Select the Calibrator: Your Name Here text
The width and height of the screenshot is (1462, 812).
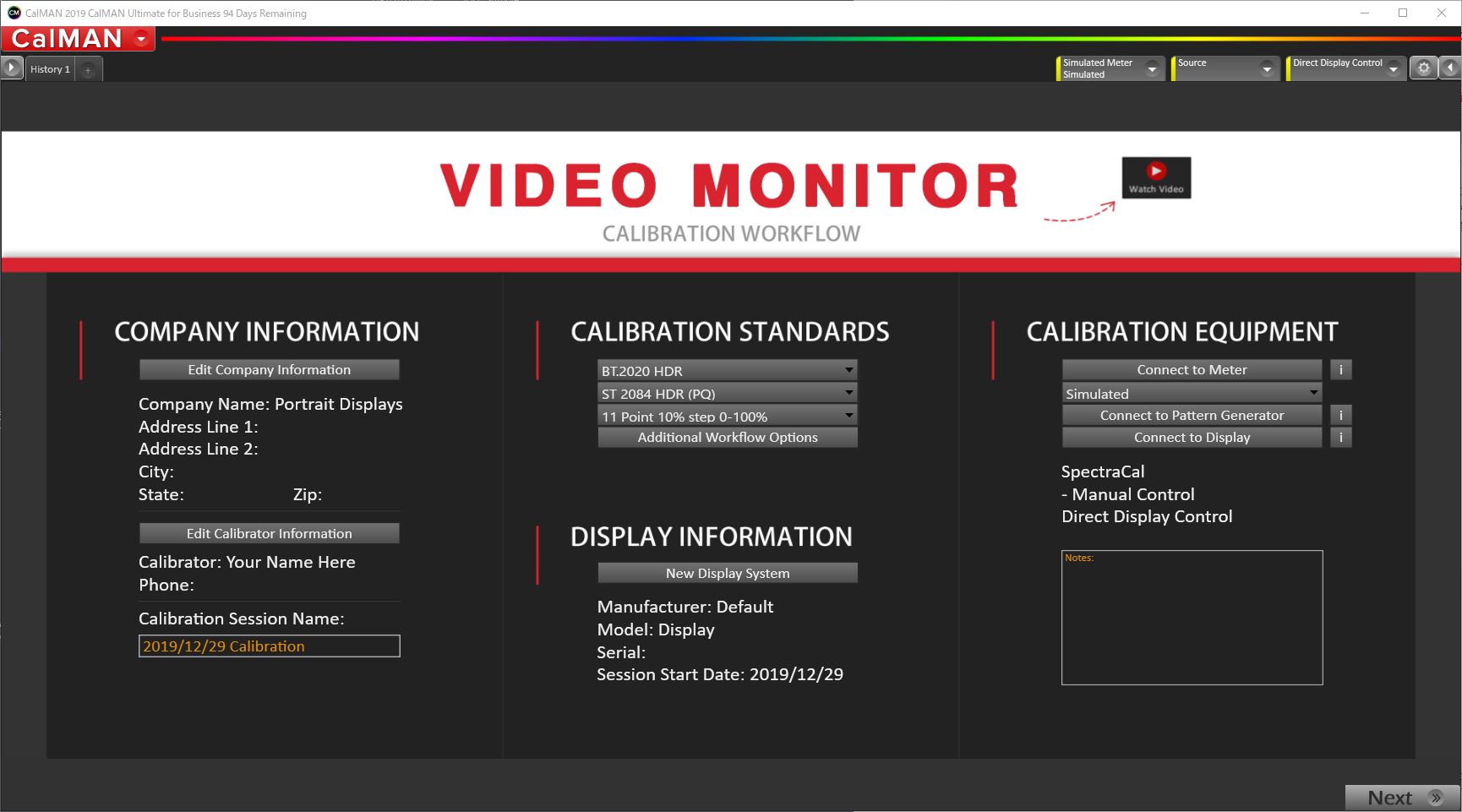tap(247, 562)
